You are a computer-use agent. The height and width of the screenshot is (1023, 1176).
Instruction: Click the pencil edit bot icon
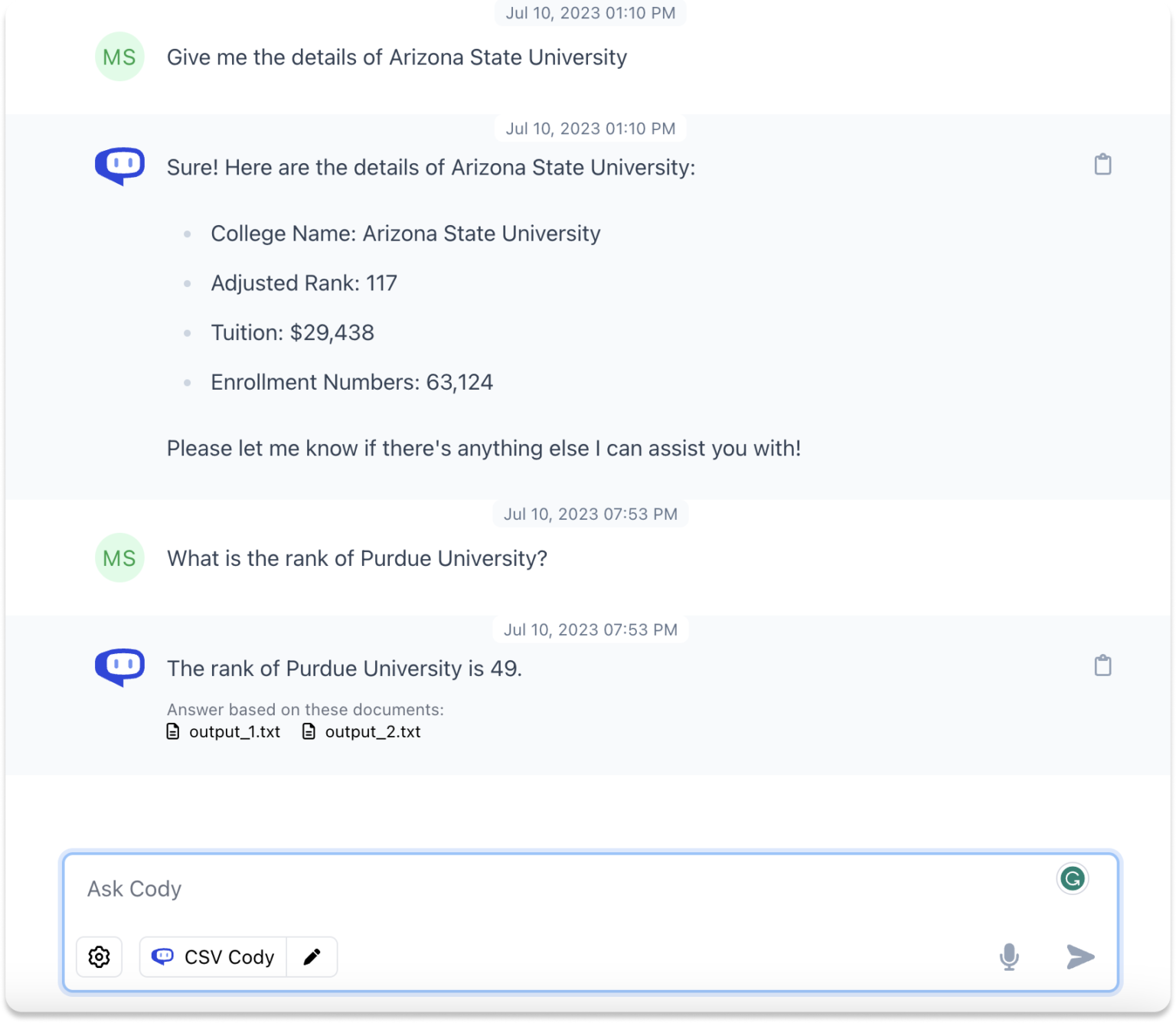click(312, 956)
